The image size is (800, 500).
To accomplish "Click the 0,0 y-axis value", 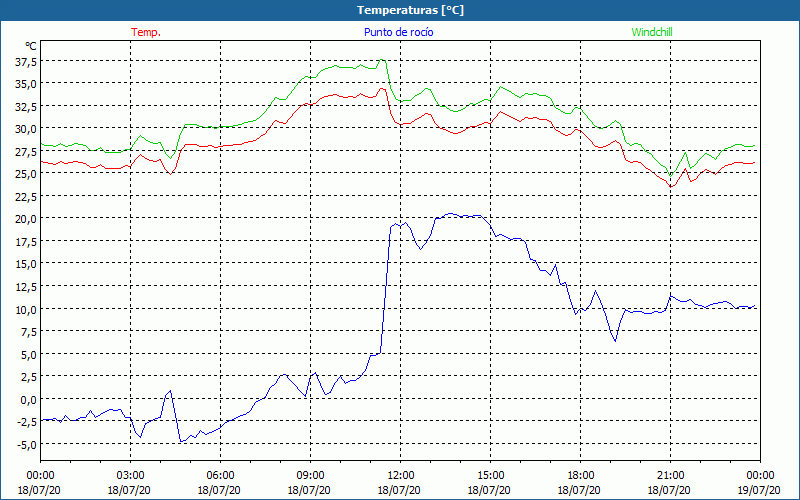I will [x=28, y=400].
